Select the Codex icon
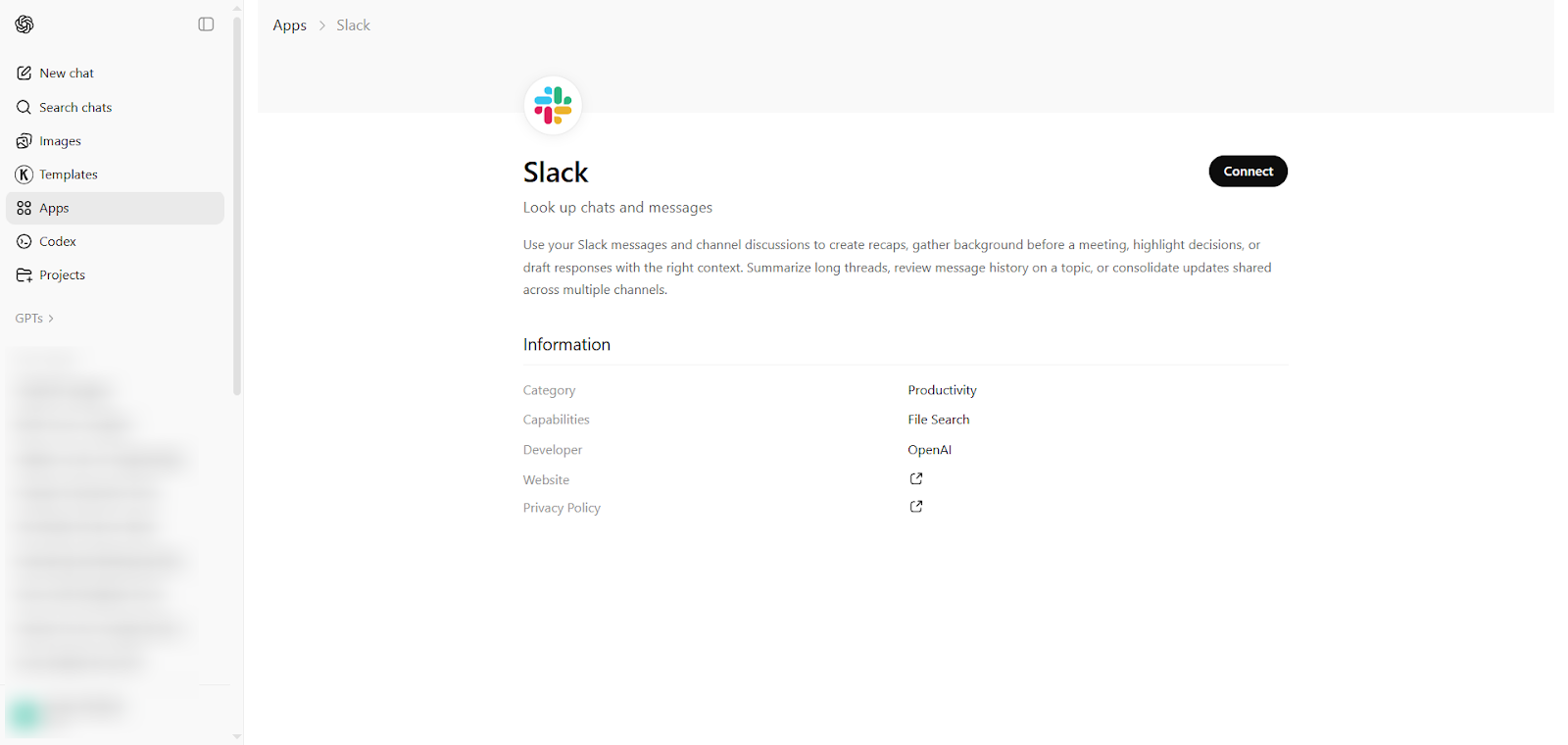The image size is (1568, 745). (24, 240)
